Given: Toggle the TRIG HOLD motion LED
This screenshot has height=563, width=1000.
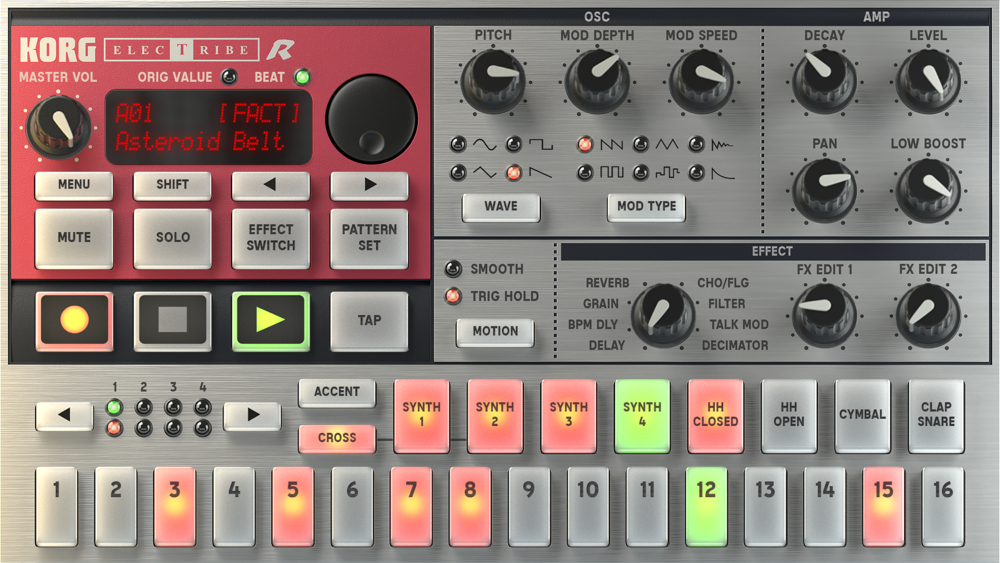Looking at the screenshot, I should pos(453,296).
